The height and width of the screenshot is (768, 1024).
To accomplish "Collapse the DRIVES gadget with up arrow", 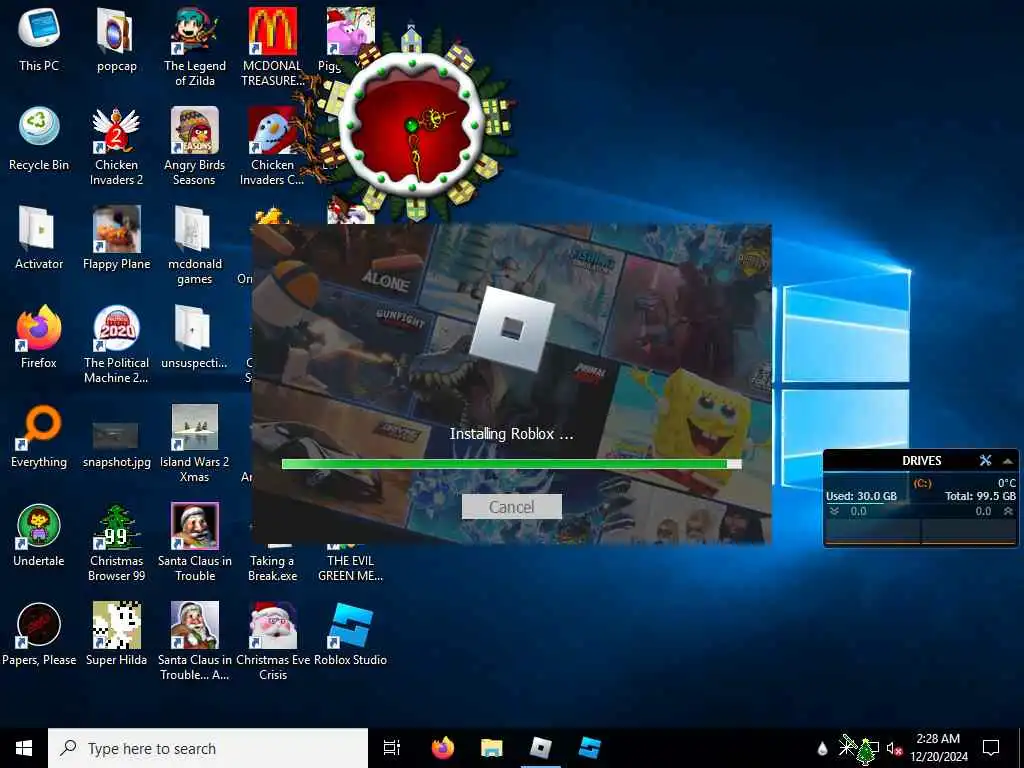I will tap(1008, 461).
